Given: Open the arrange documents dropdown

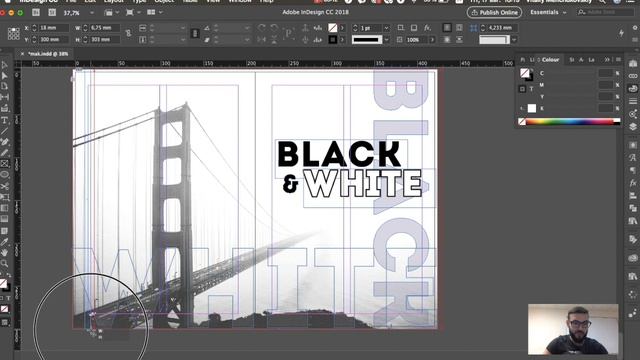Looking at the screenshot, I should 154,13.
